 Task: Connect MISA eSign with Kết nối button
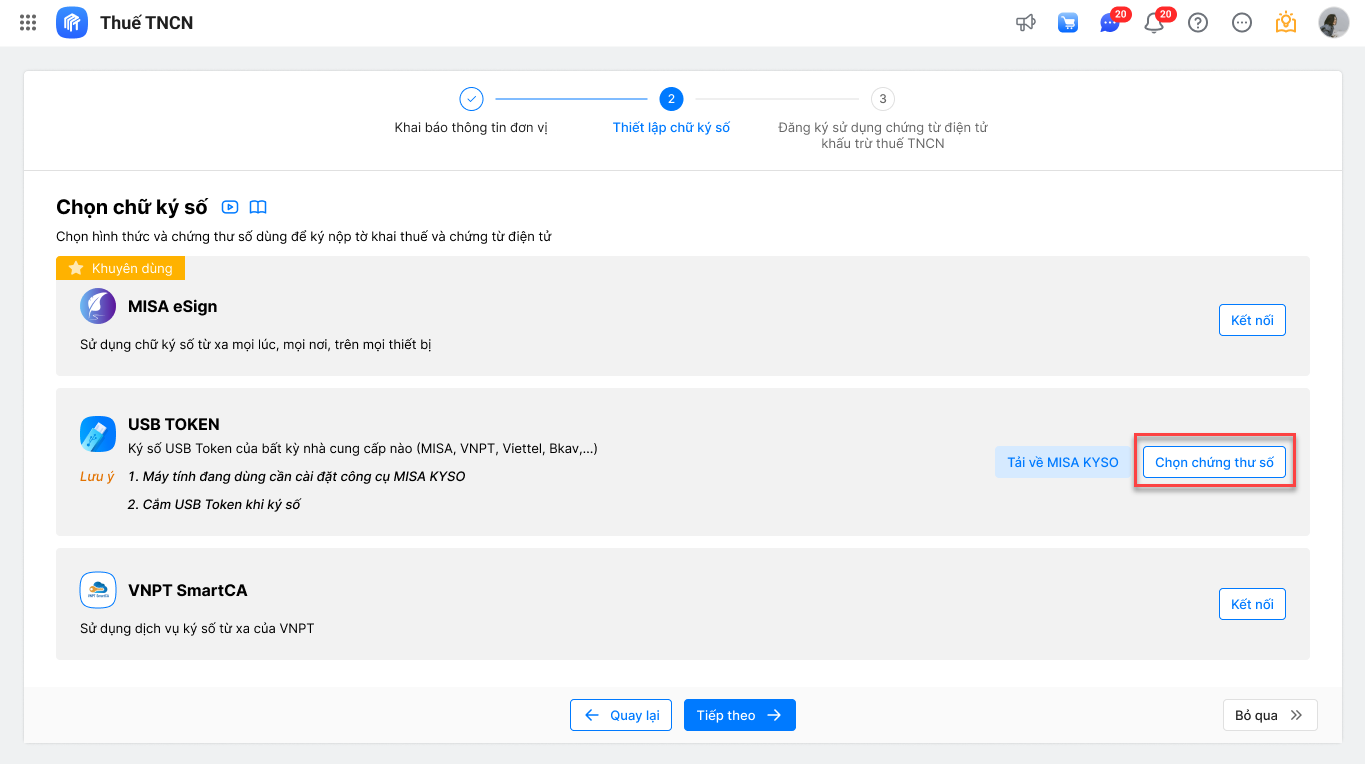point(1252,320)
